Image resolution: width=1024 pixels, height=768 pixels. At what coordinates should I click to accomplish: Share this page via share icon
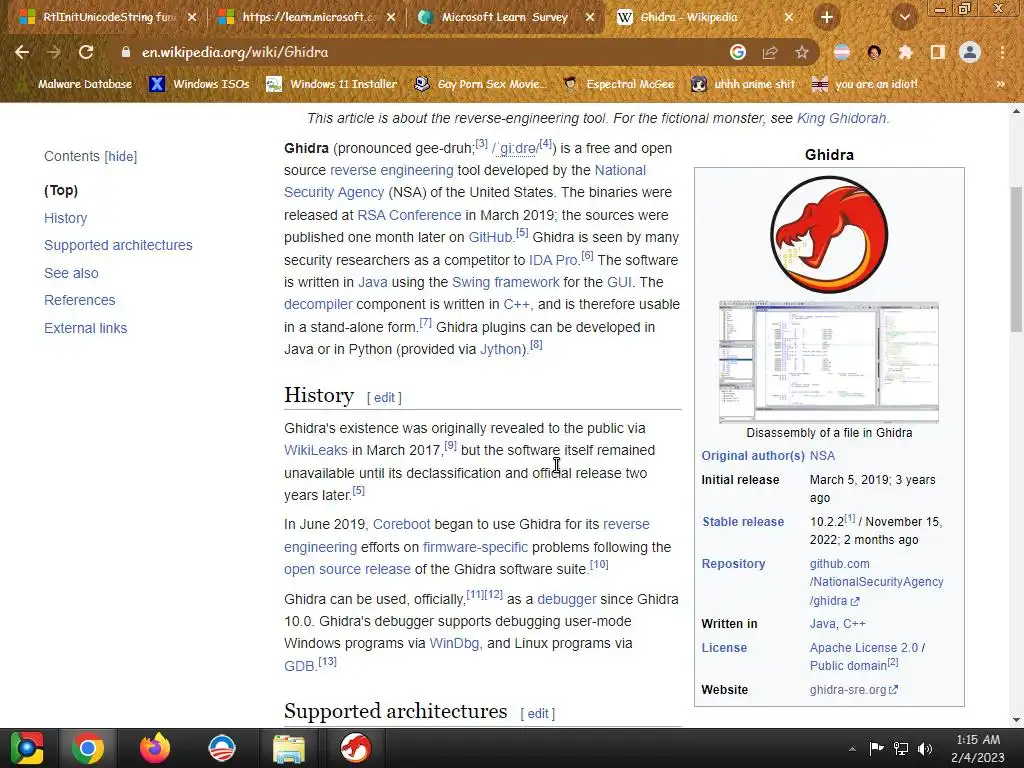(770, 52)
